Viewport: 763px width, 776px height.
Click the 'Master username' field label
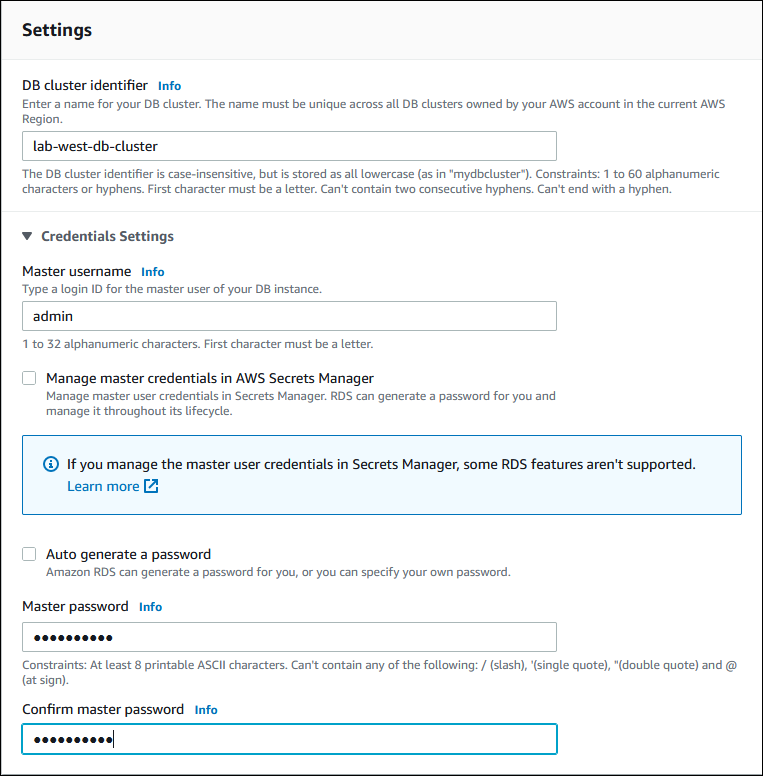tap(77, 271)
